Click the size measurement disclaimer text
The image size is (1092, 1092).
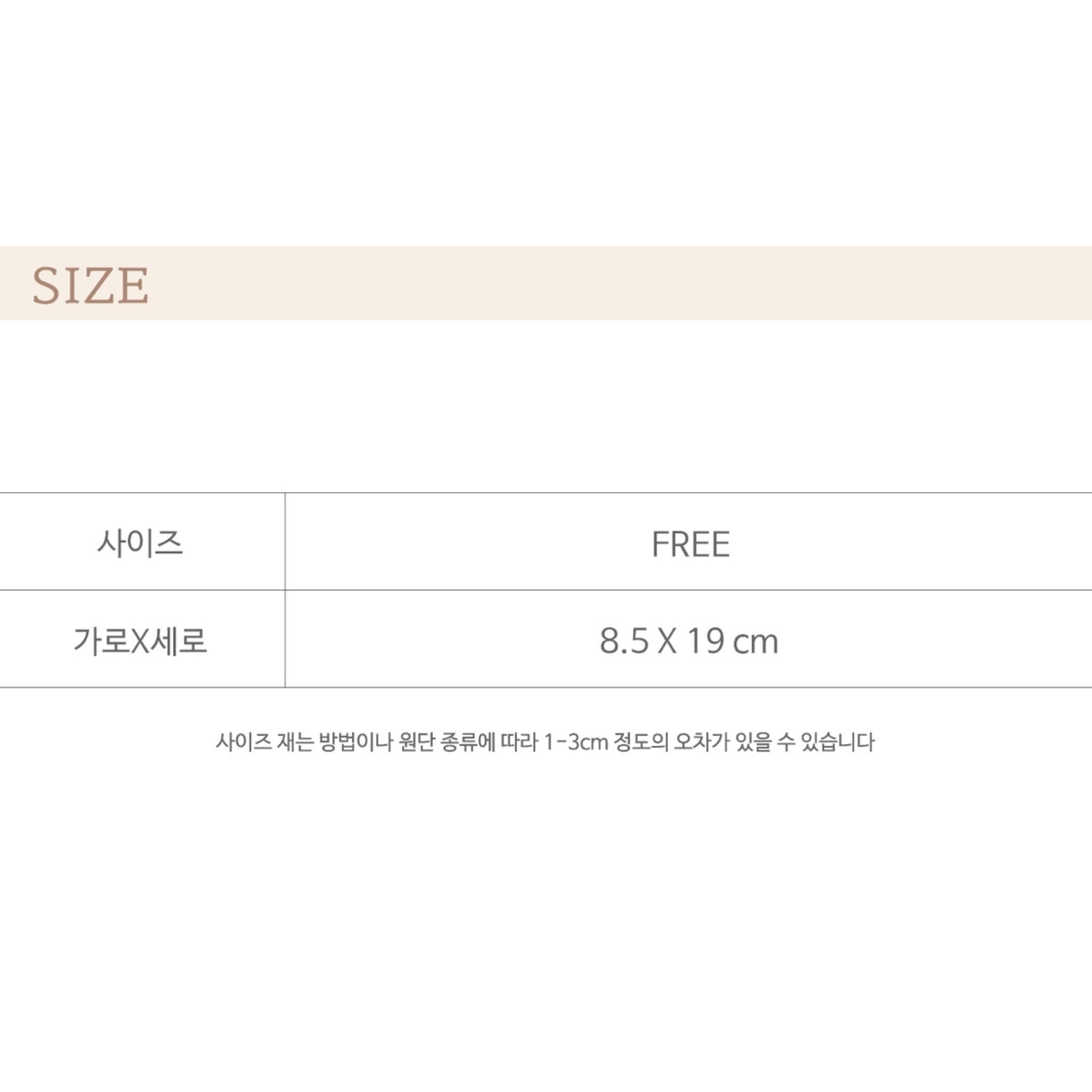[545, 742]
